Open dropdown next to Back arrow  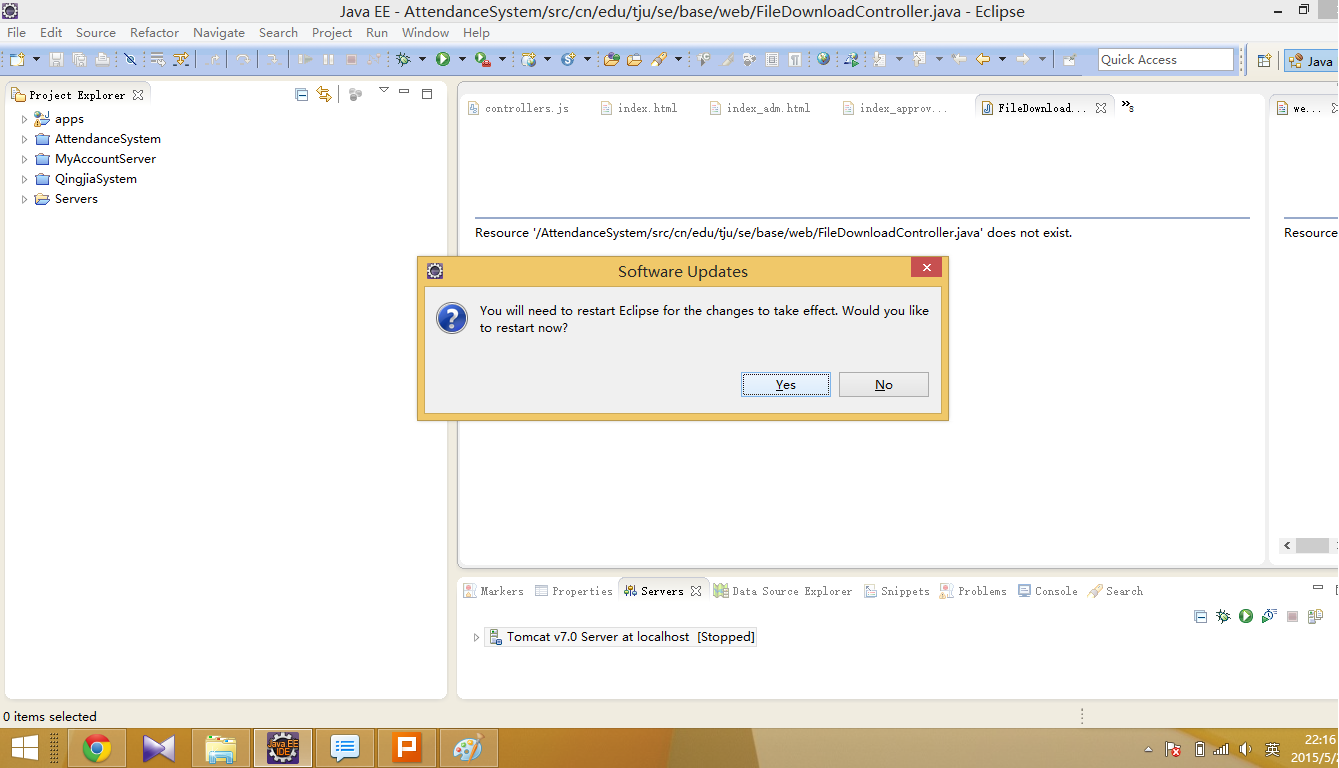[1002, 60]
